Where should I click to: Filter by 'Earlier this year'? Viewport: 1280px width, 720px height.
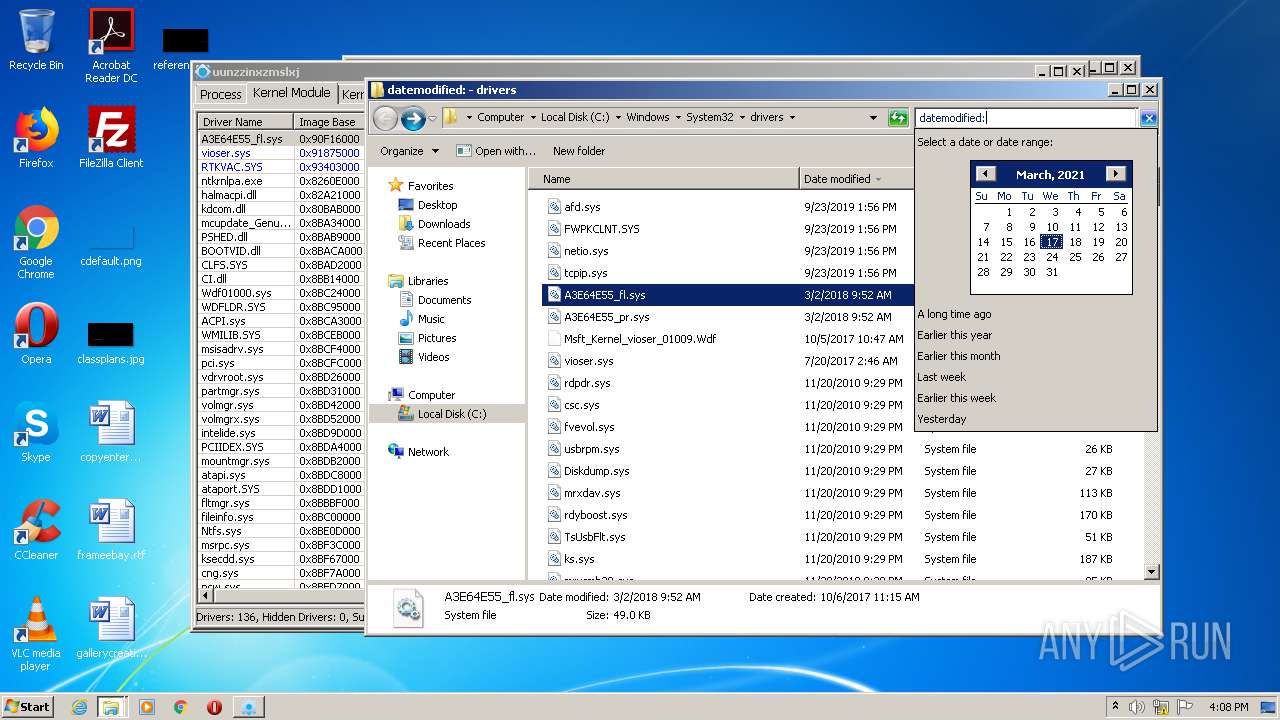pos(954,335)
